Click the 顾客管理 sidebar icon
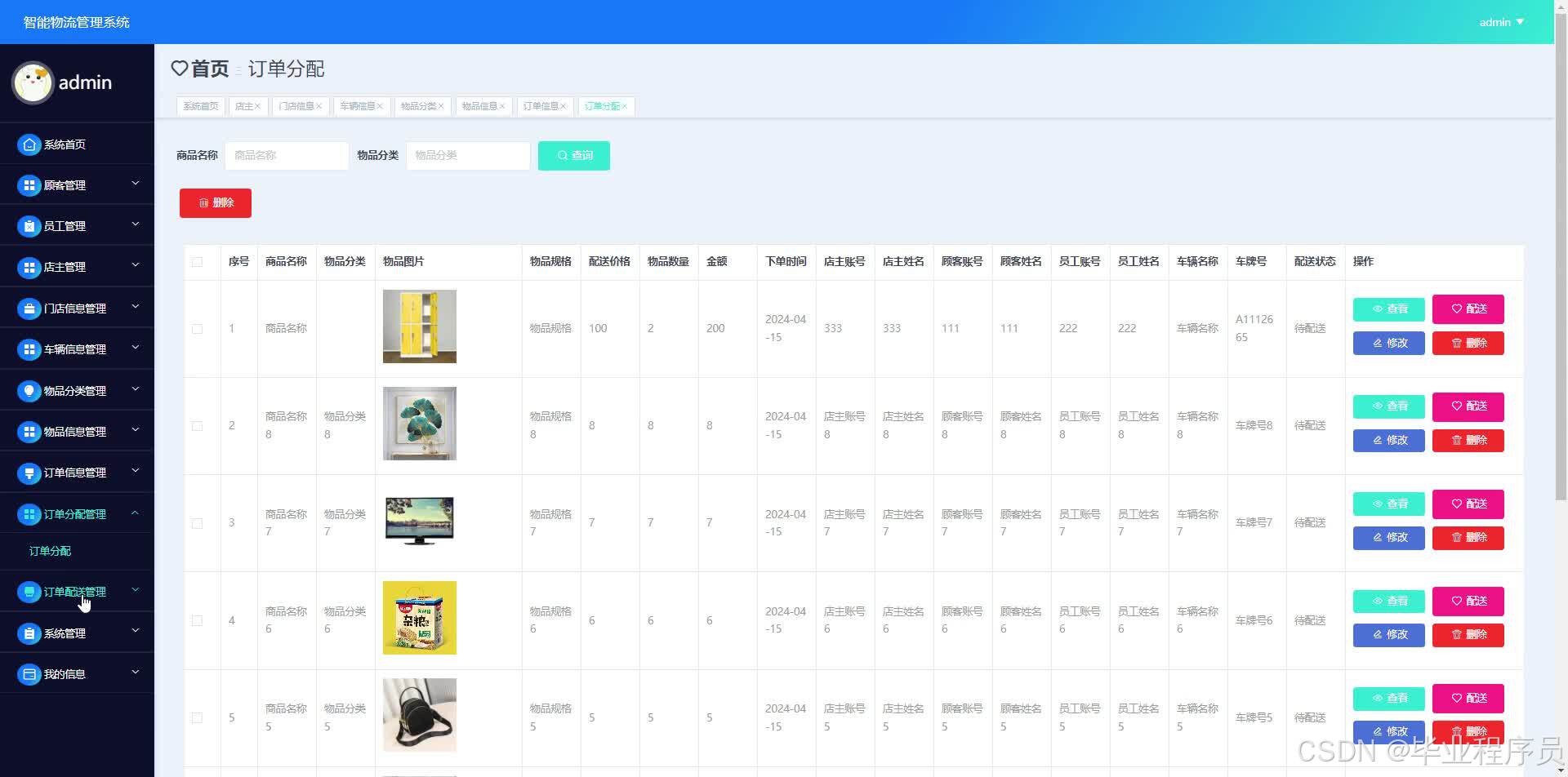Viewport: 1568px width, 777px height. point(29,185)
